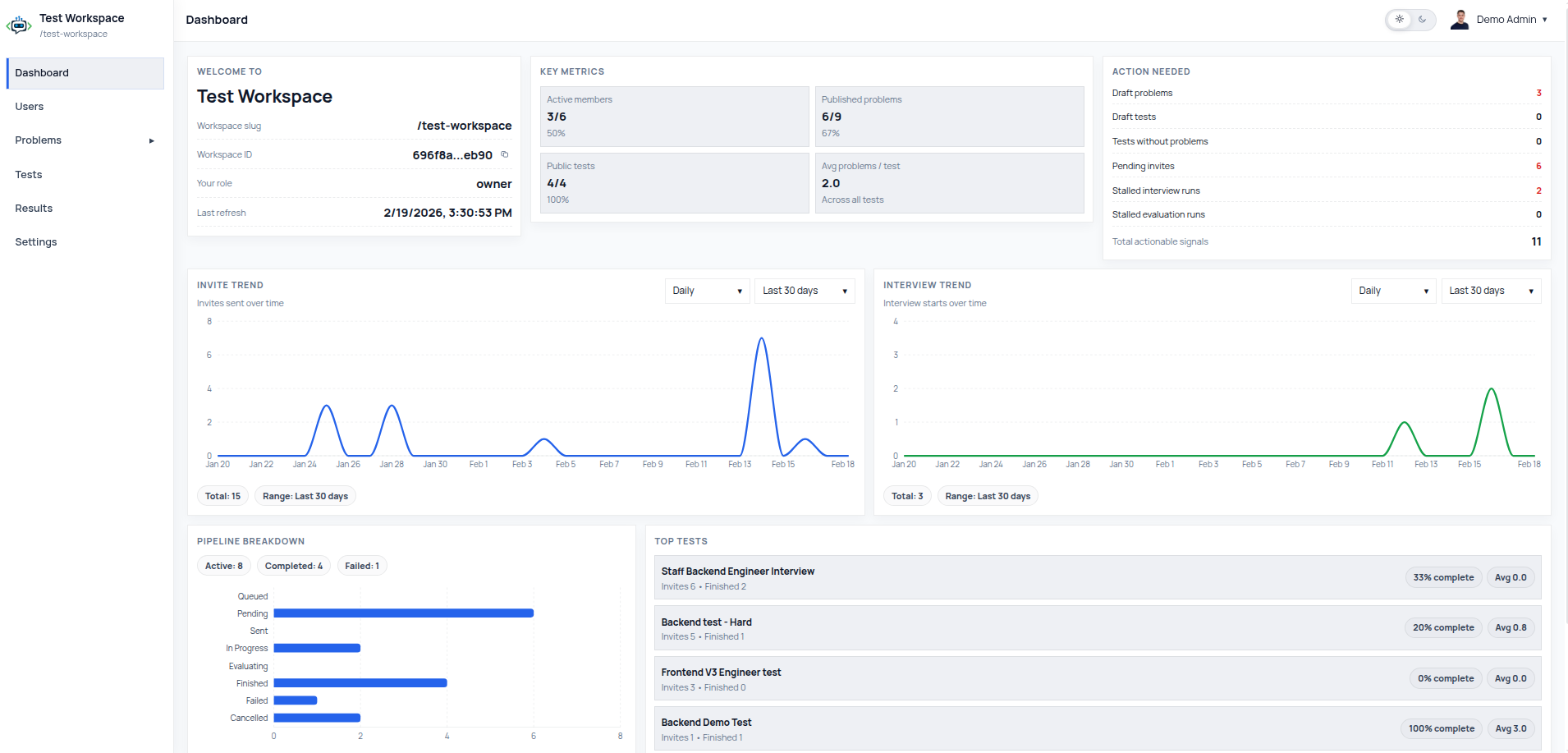Open Invite Trend Daily interval dropdown
Screen dimensions: 1568x753
click(707, 291)
